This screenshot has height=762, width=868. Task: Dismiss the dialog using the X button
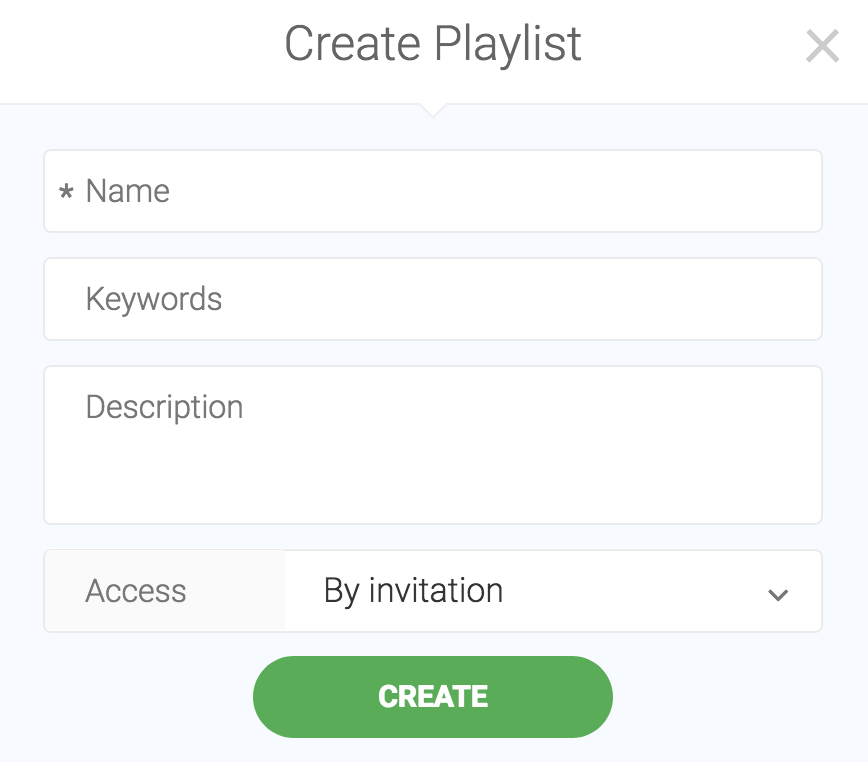pos(822,46)
